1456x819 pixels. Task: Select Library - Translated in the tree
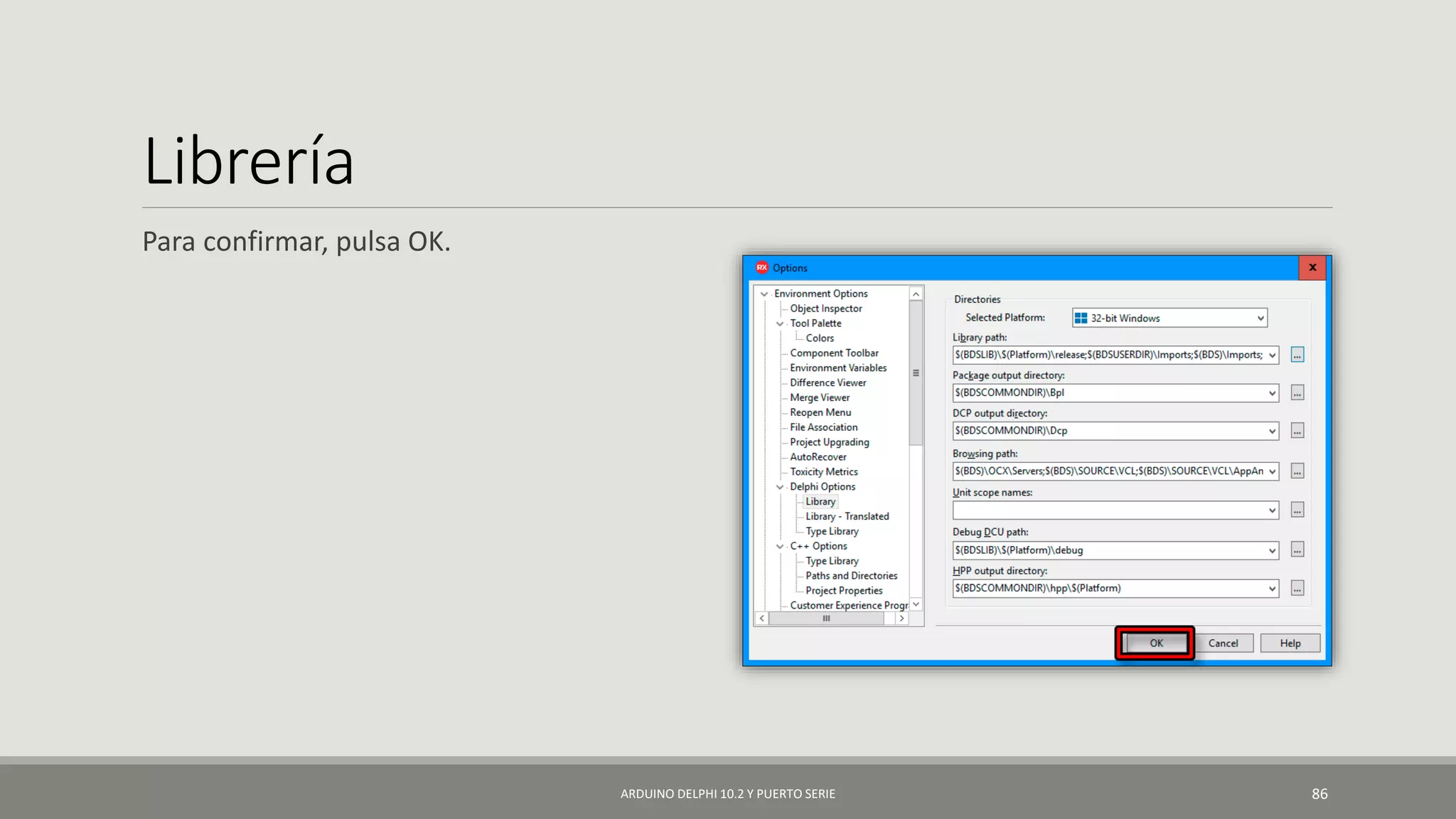[847, 517]
